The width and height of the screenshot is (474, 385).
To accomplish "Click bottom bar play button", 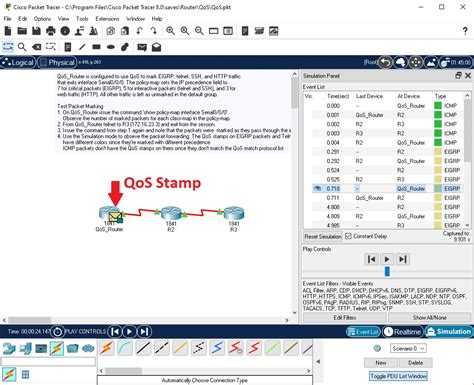I will point(129,332).
